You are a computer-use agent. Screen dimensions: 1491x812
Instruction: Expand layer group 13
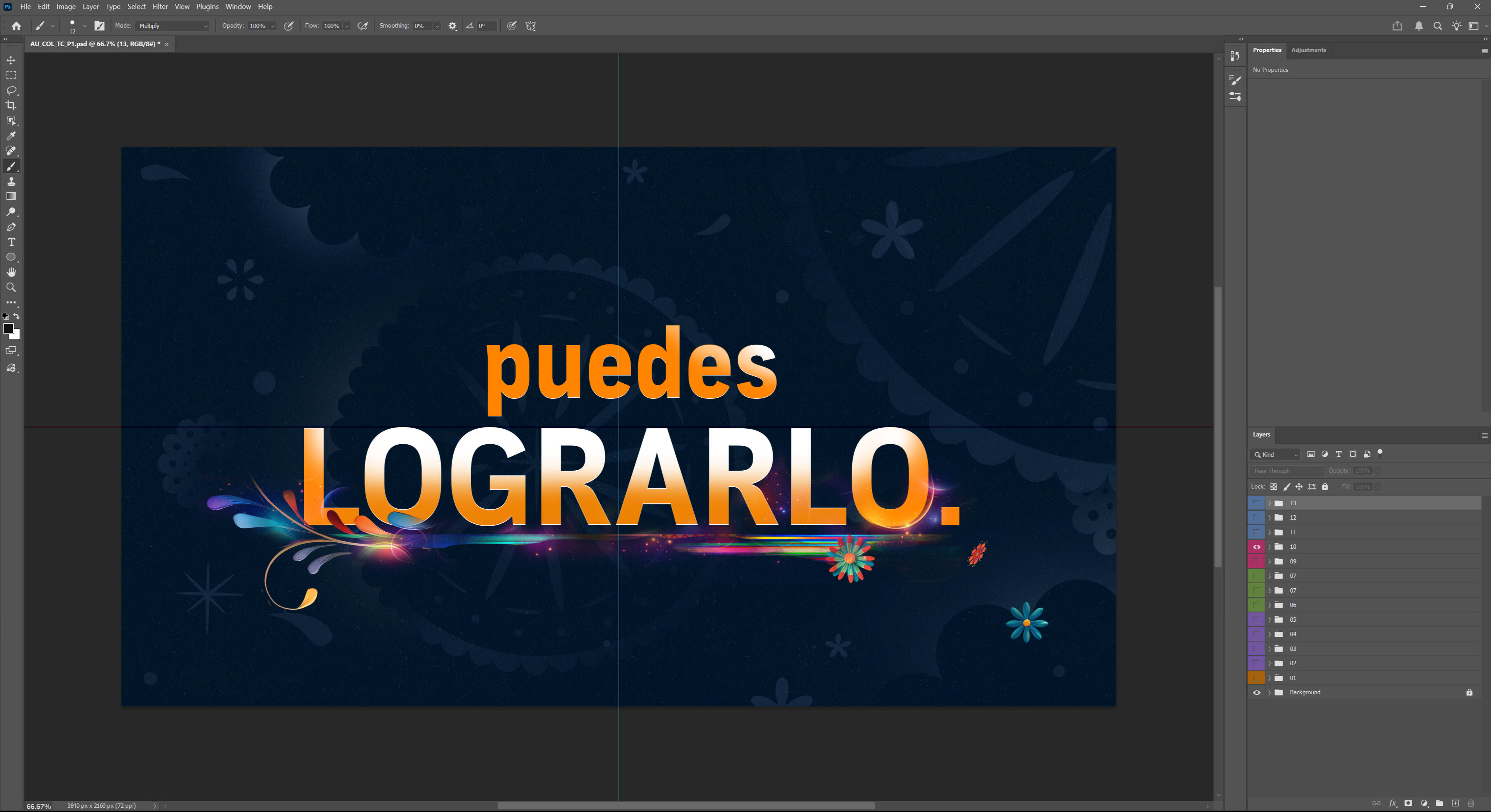[x=1270, y=503]
